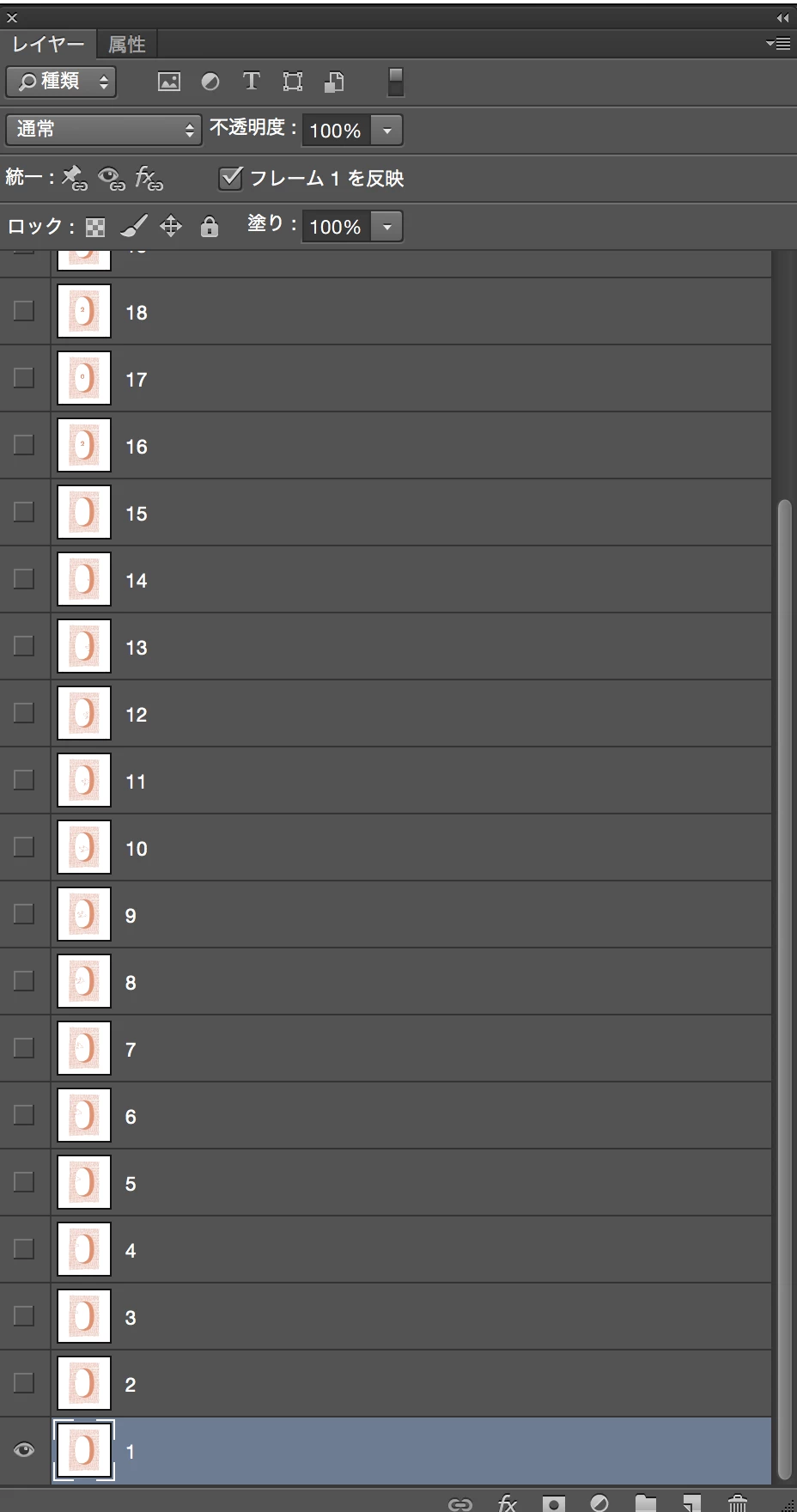Turn layer filtering switch on or off

coord(395,82)
